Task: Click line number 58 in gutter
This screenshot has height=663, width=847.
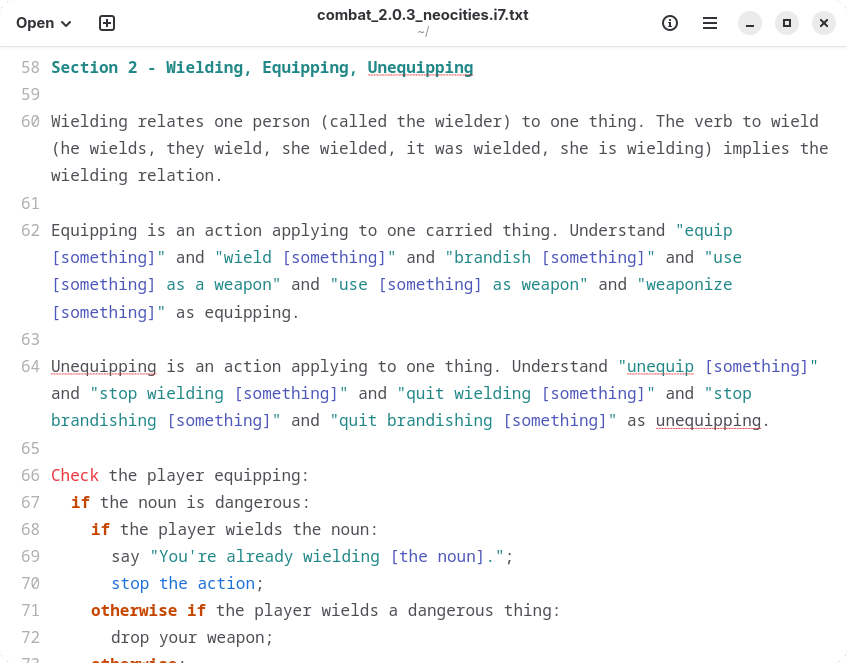Action: coord(30,68)
